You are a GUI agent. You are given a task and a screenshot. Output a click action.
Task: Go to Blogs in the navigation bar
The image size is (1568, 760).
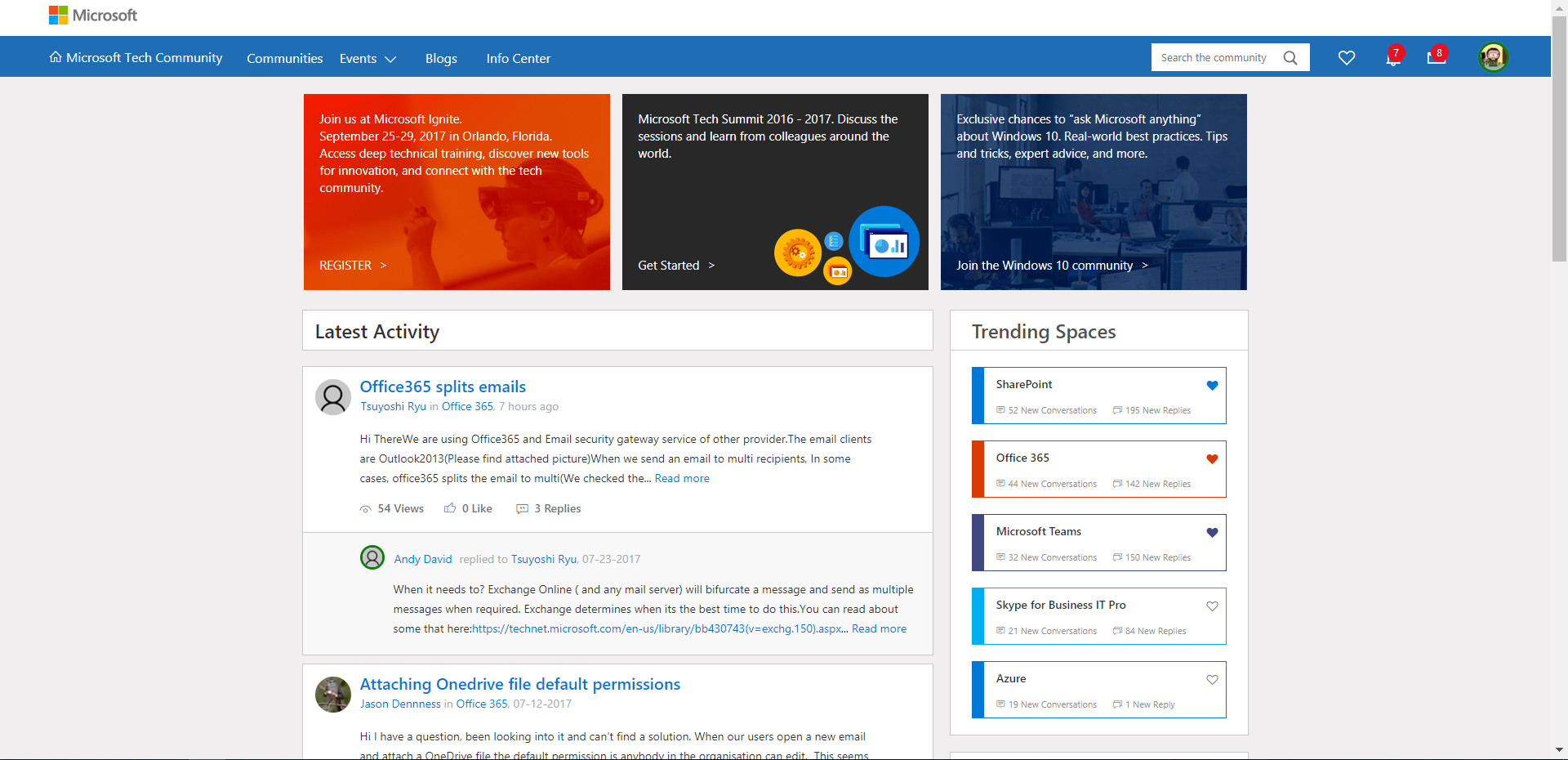click(x=441, y=59)
